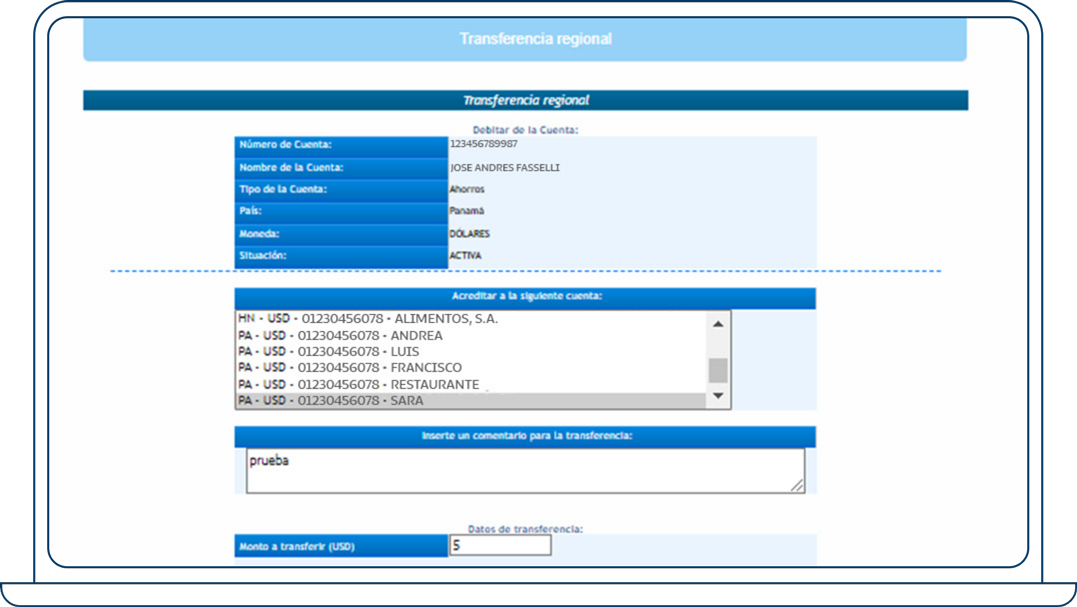Screen dimensions: 1077x607
Task: Click the Situación row showing ACTIVA
Action: (300, 255)
